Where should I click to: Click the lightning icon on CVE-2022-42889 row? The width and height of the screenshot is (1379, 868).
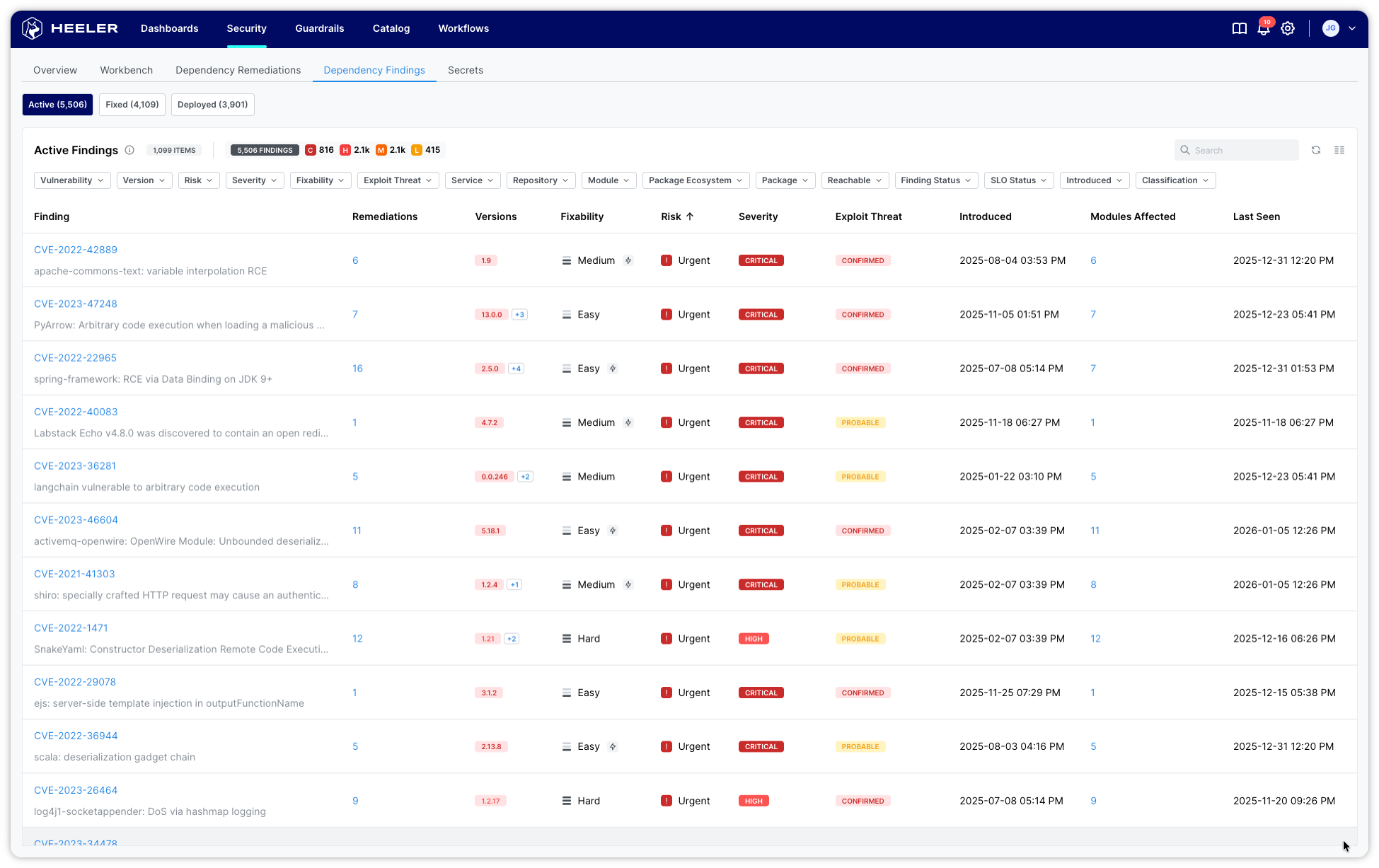628,260
